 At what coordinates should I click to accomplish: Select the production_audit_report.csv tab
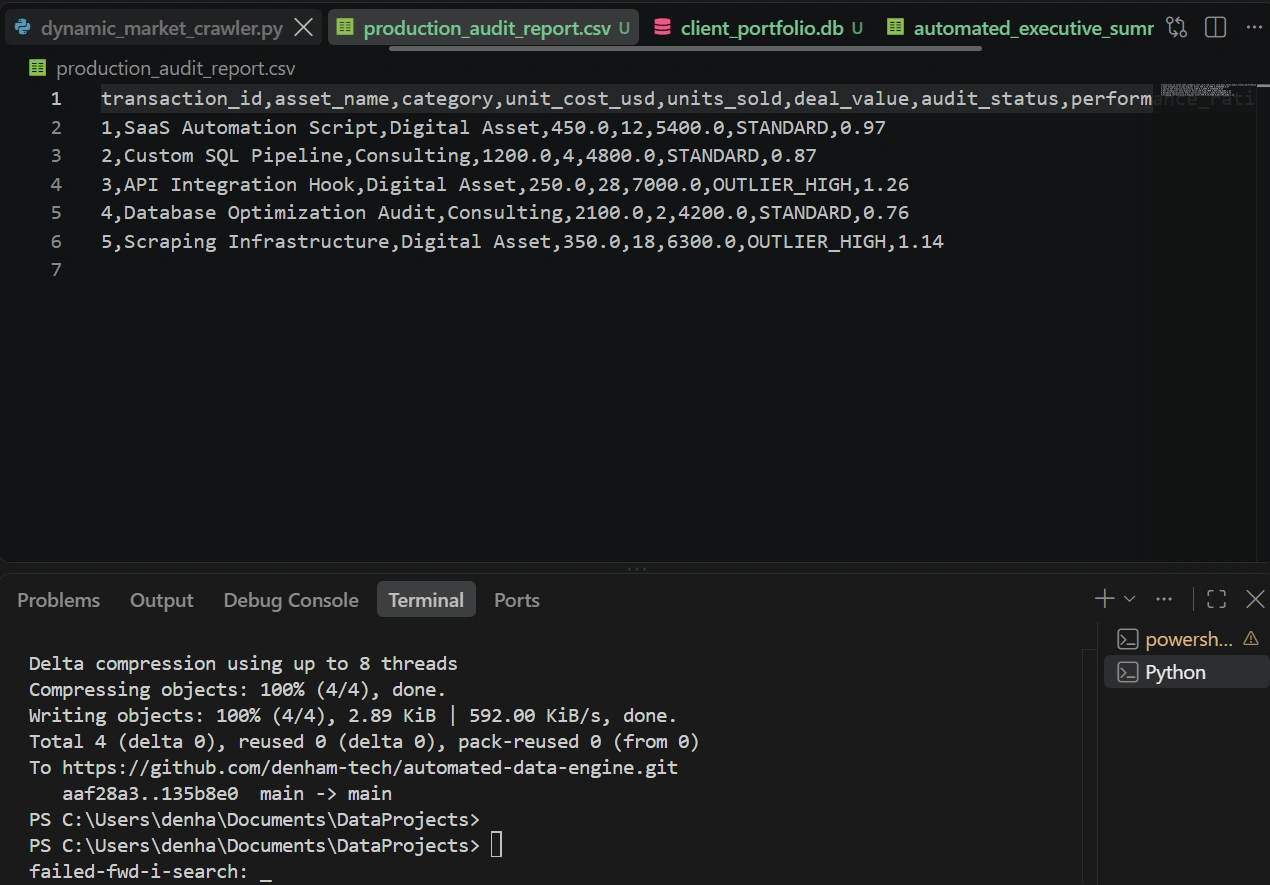click(485, 28)
